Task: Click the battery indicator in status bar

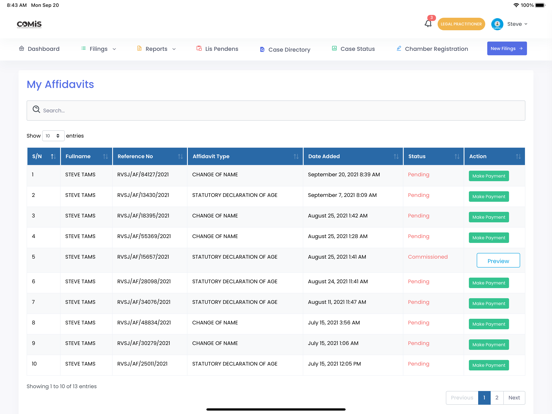Action: 540,5
